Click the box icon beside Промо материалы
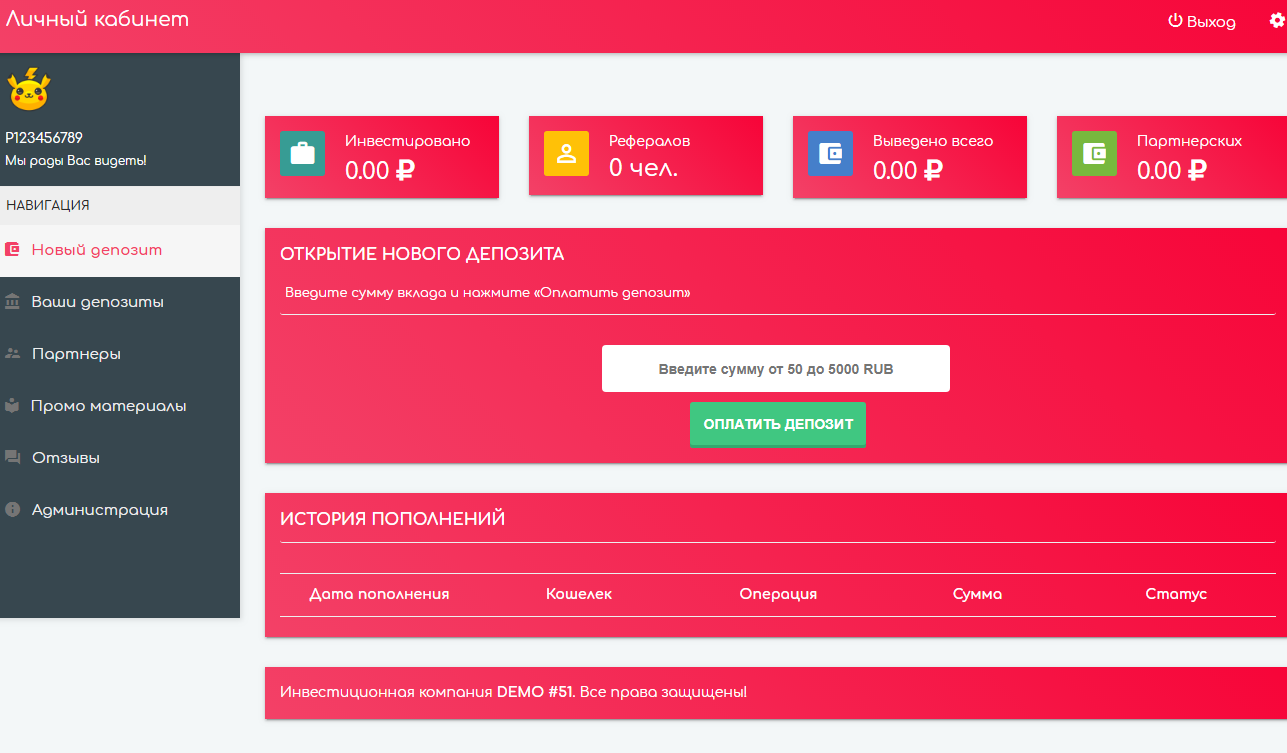 click(12, 406)
